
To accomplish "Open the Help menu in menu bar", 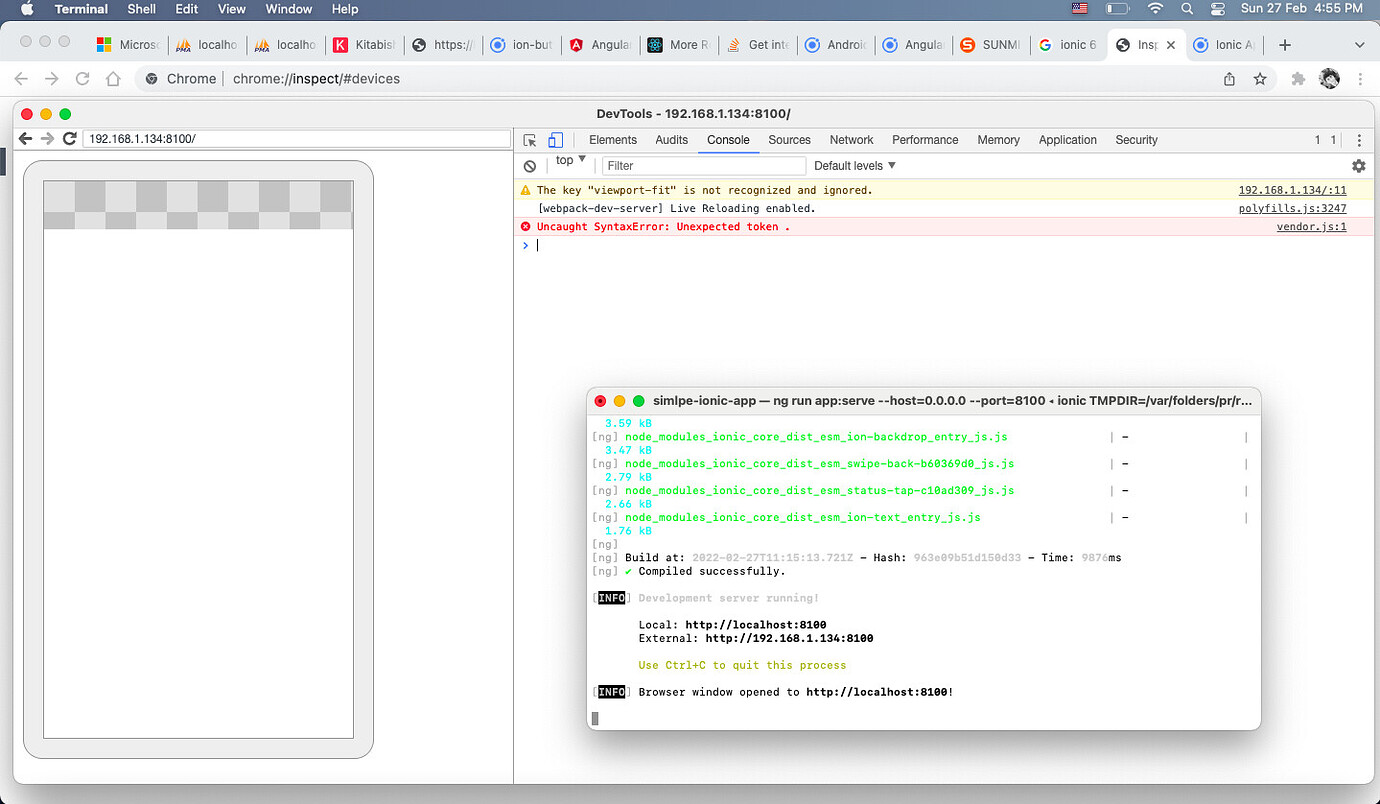I will [345, 9].
